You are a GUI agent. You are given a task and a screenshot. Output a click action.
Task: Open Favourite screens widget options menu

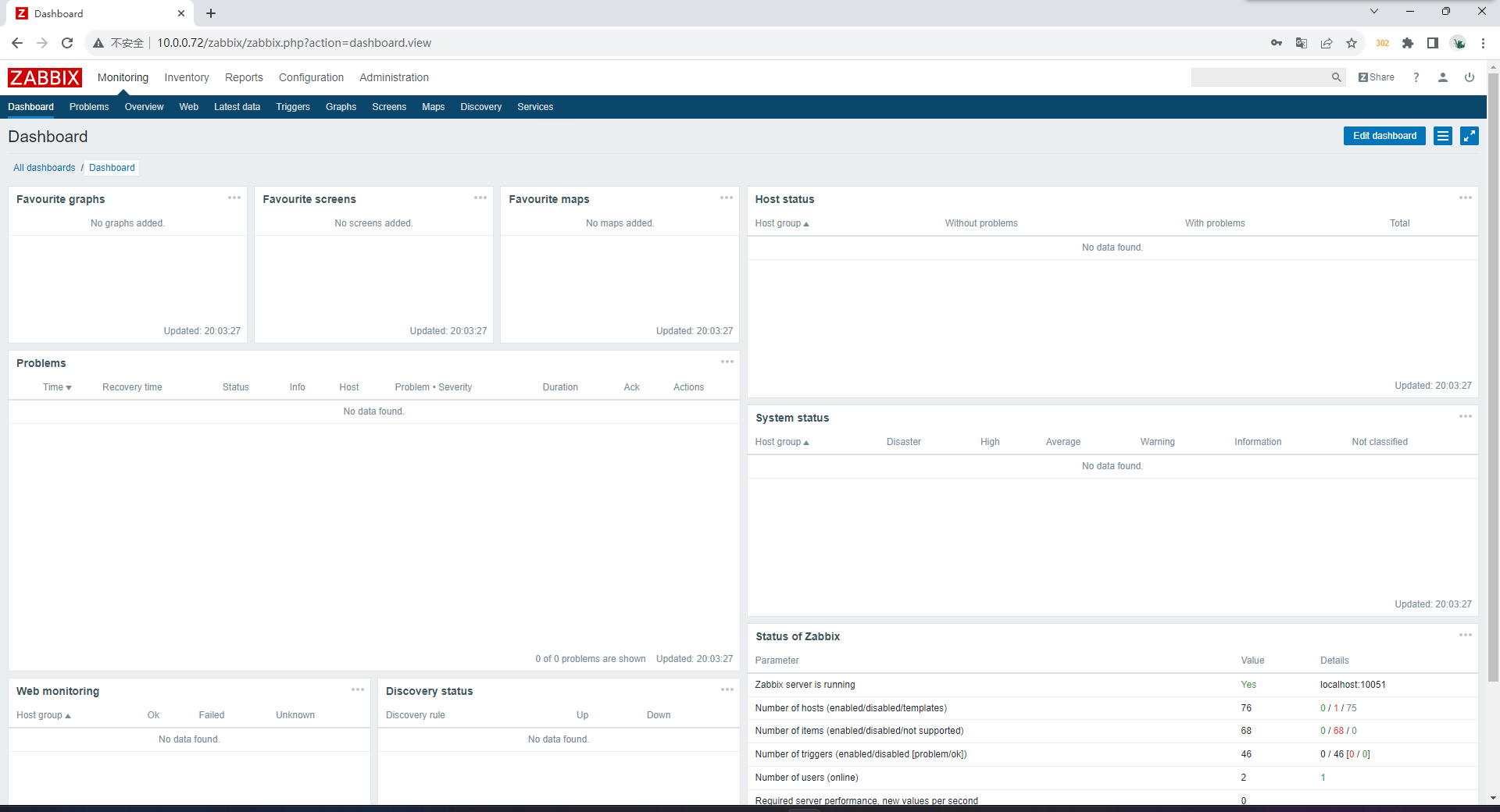pos(480,198)
